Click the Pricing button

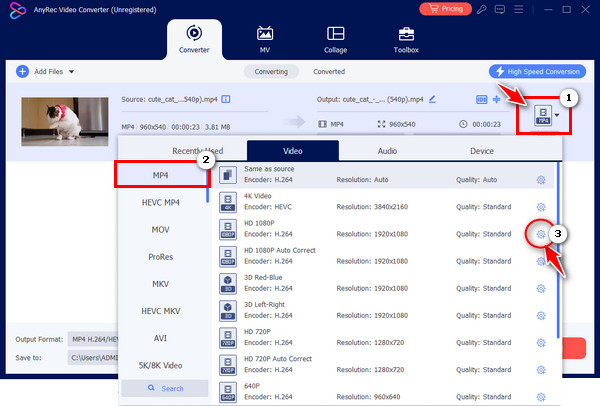[445, 9]
